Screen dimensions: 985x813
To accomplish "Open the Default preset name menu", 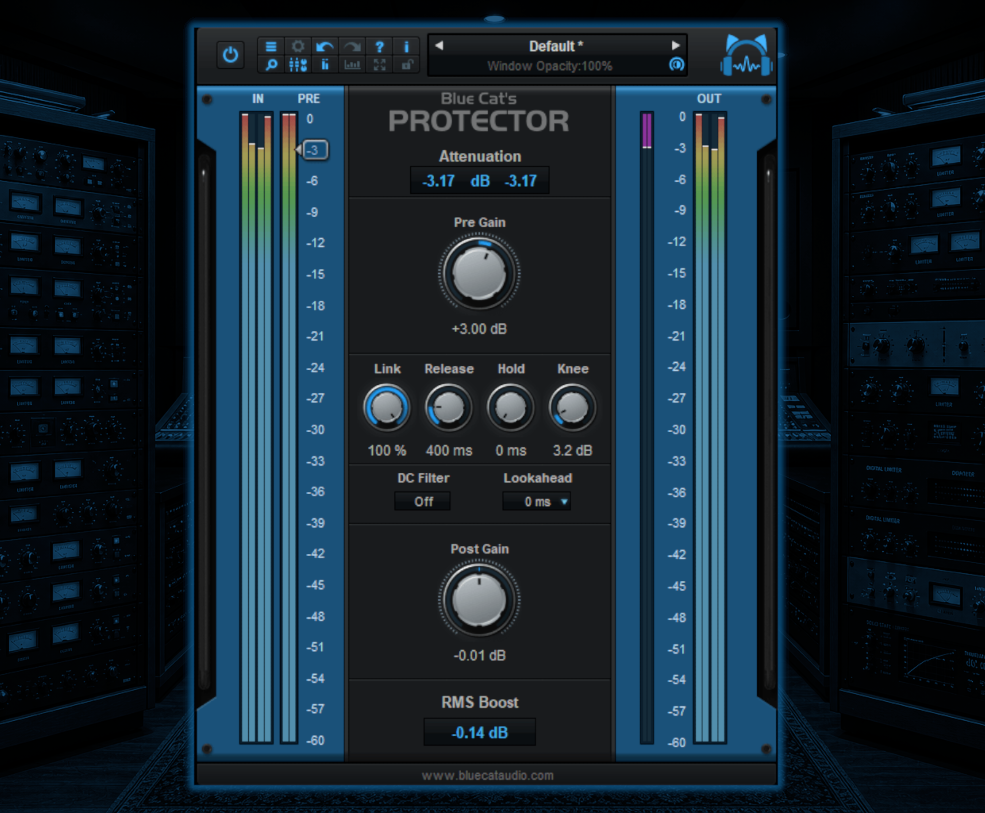I will [556, 46].
